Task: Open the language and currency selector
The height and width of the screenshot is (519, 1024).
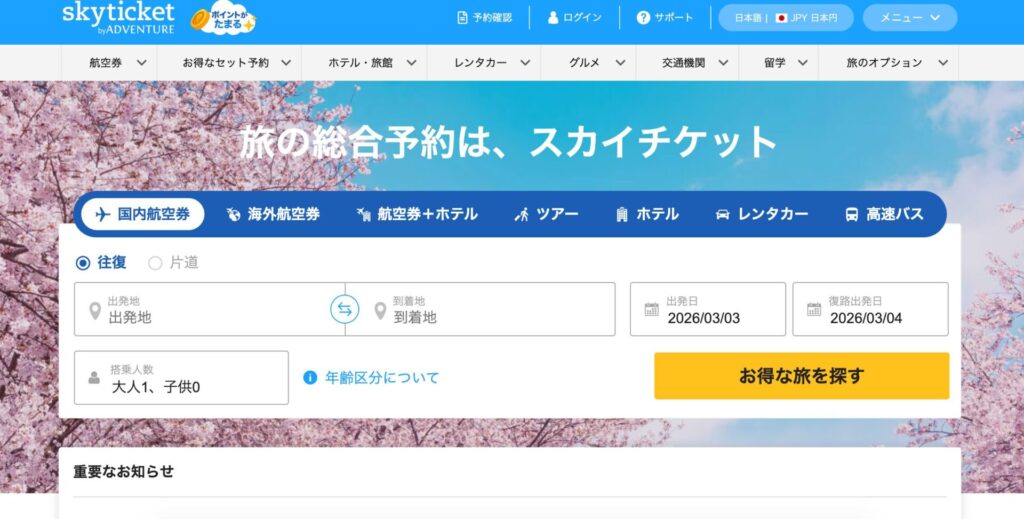Action: click(x=786, y=18)
